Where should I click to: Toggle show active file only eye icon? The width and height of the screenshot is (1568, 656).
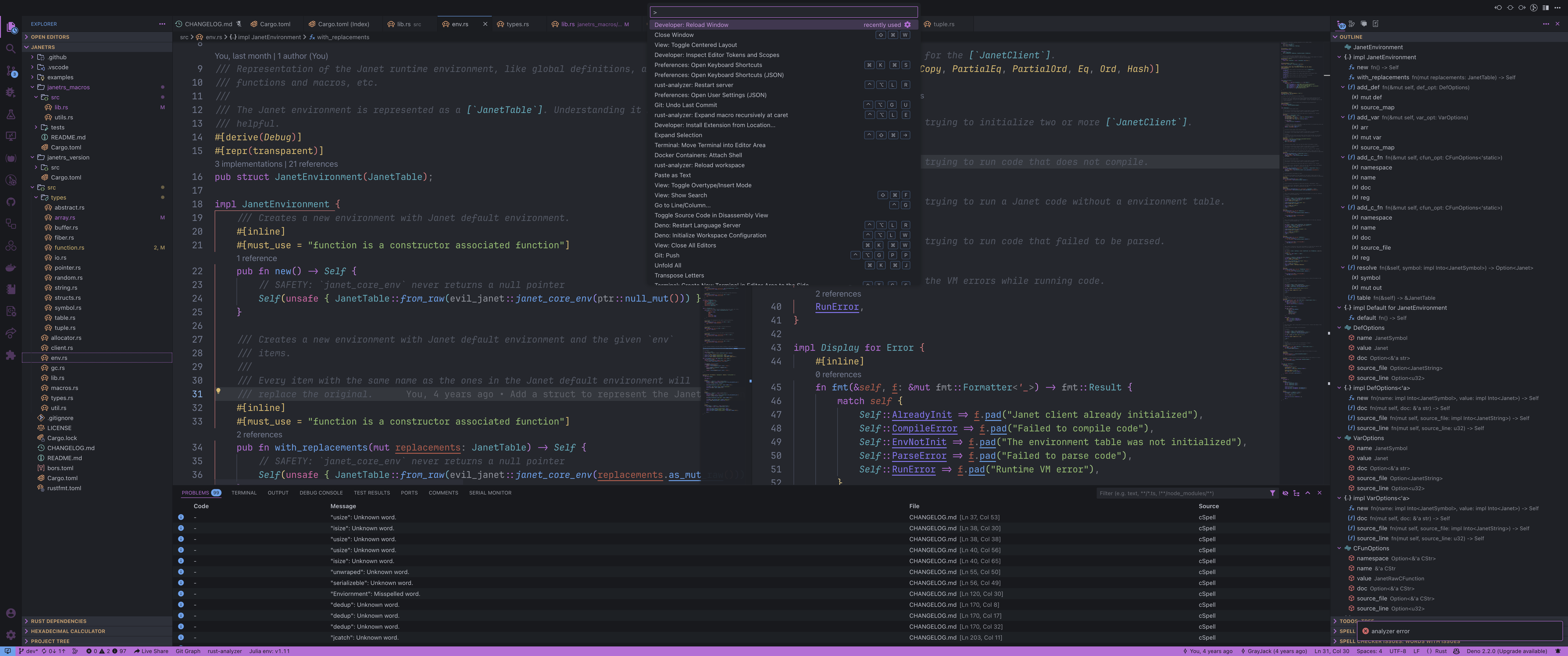click(x=1285, y=493)
